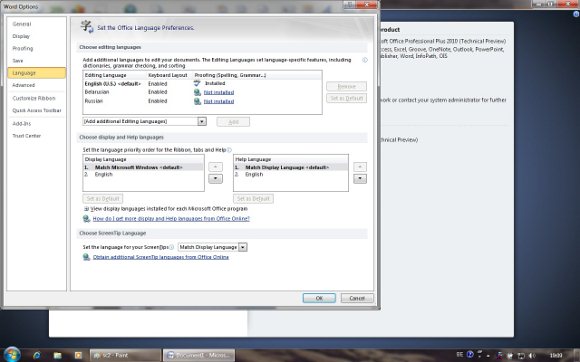Image resolution: width=580 pixels, height=362 pixels.
Task: Open Windows Explorer folder on taskbar
Action: (x=57, y=355)
